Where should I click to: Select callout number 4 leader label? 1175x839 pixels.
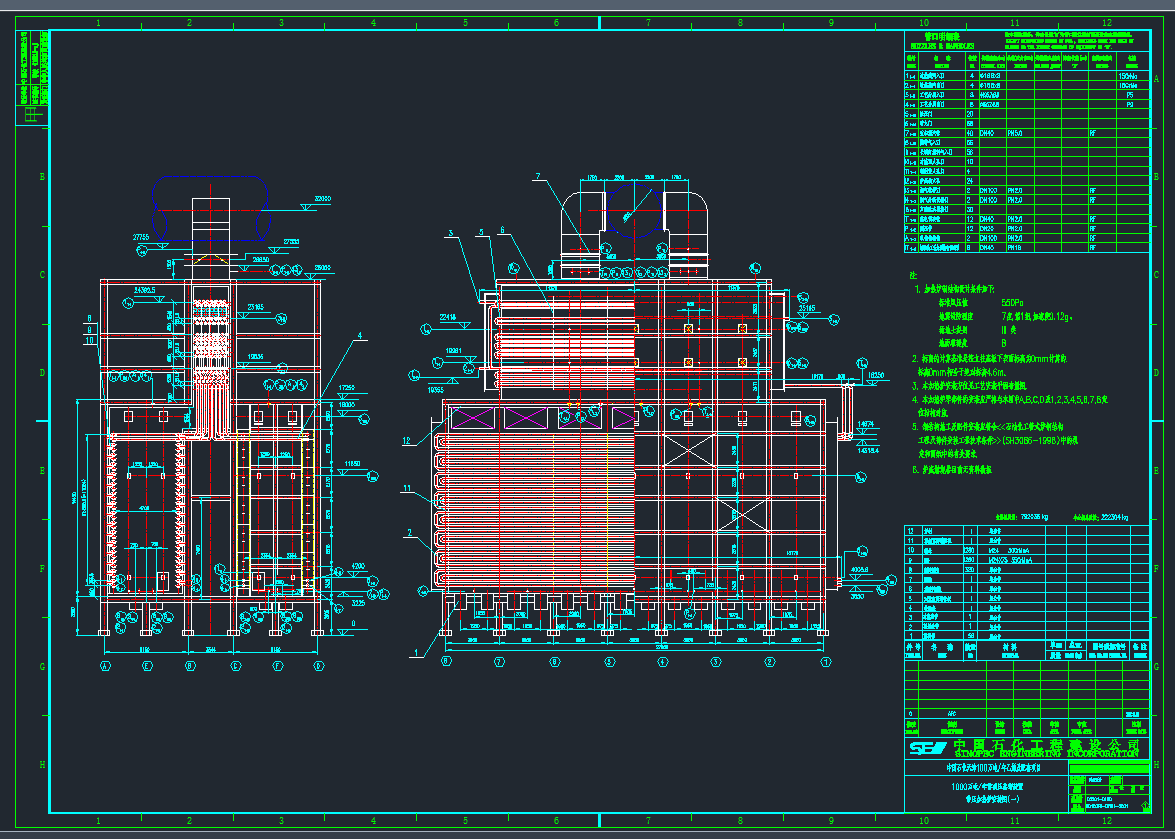[x=360, y=335]
